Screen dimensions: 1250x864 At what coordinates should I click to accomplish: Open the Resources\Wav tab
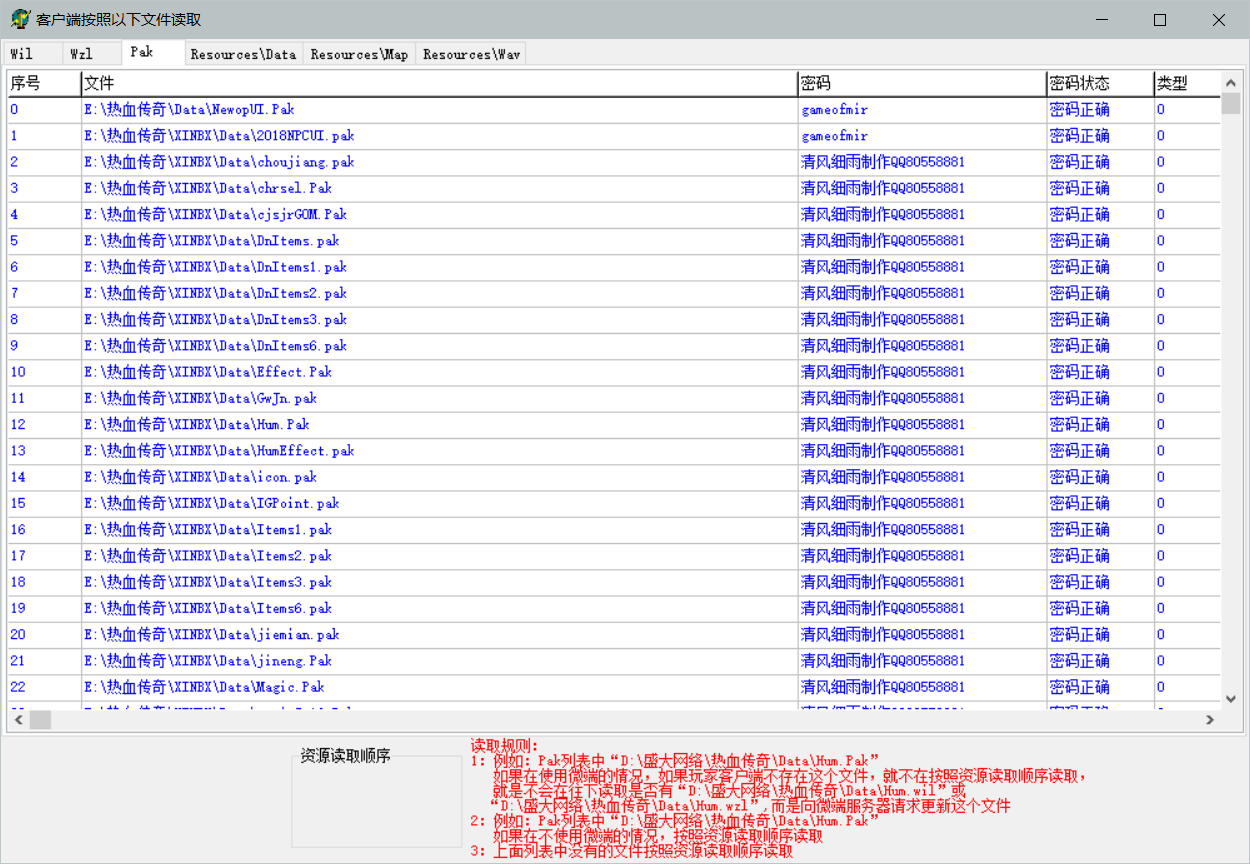(470, 54)
